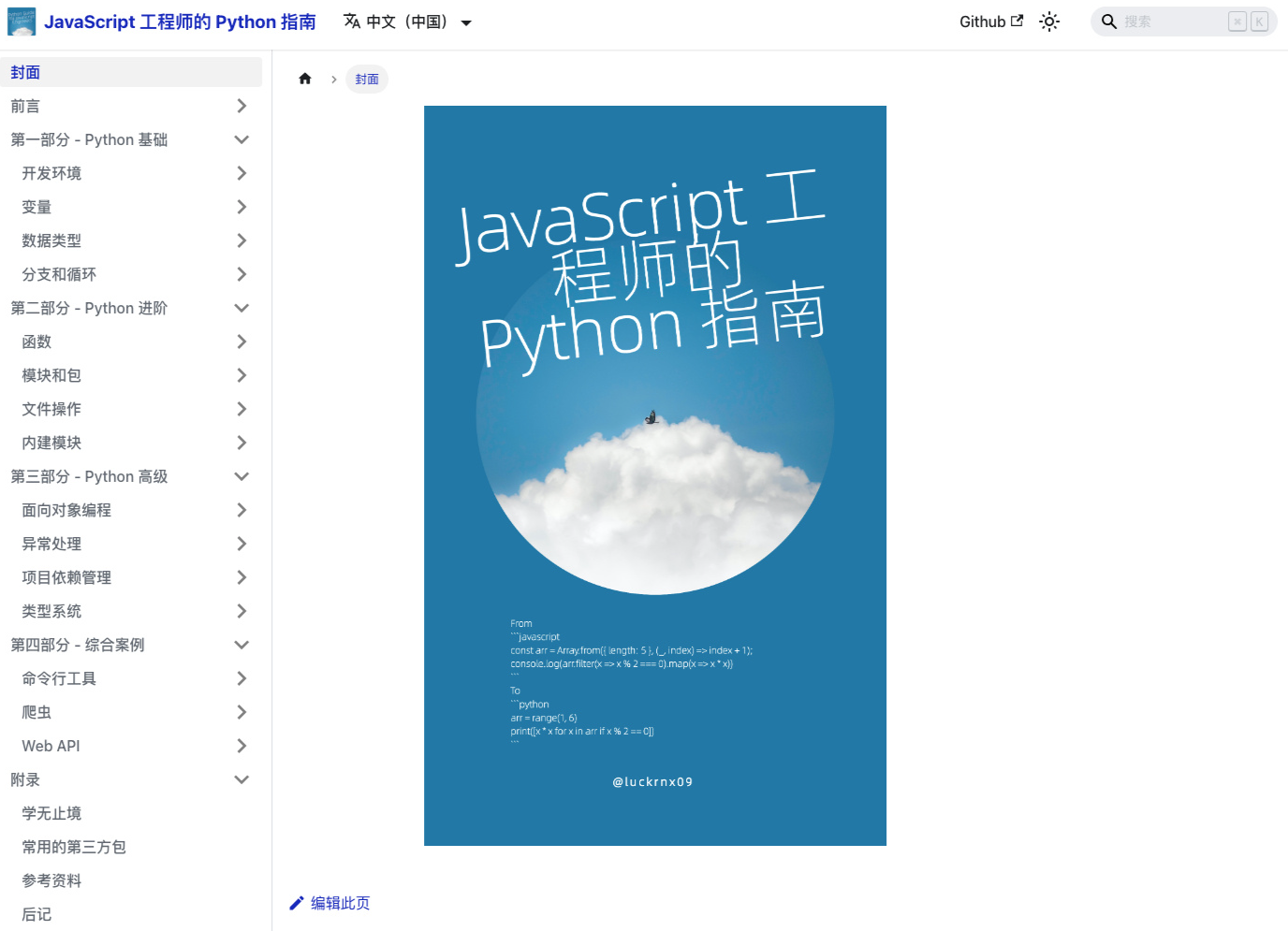Click the book cover image
Image resolution: width=1288 pixels, height=931 pixels.
pyautogui.click(x=655, y=475)
